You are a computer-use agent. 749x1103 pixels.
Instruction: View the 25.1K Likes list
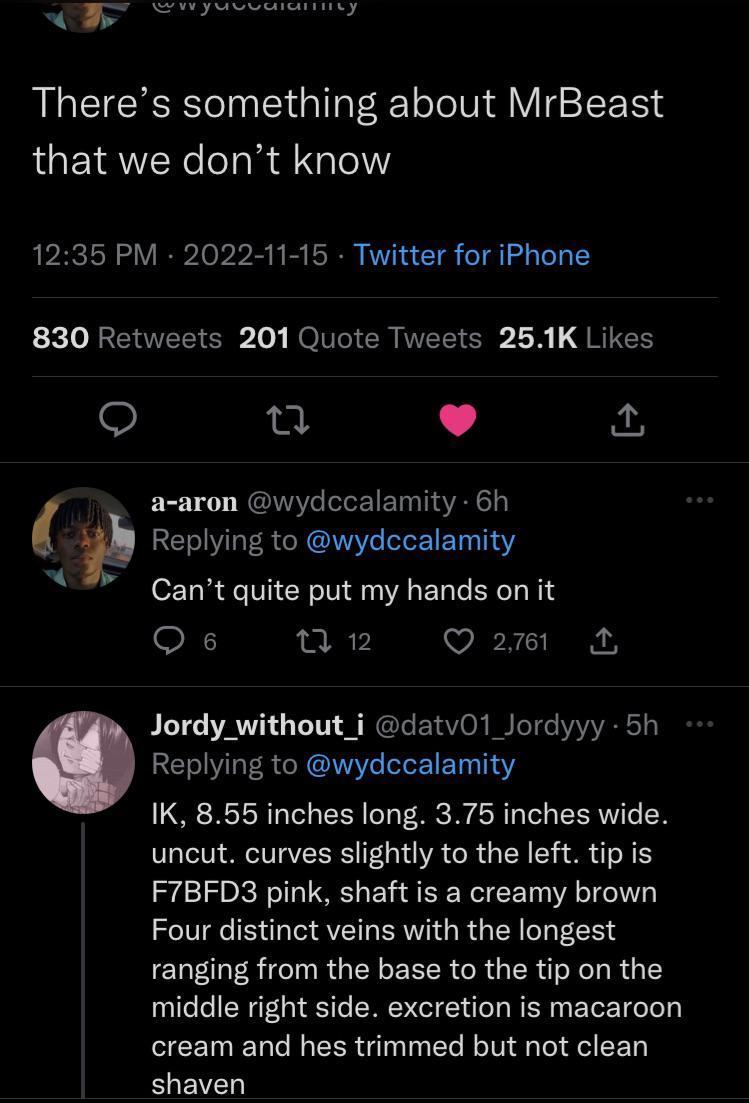pyautogui.click(x=575, y=338)
